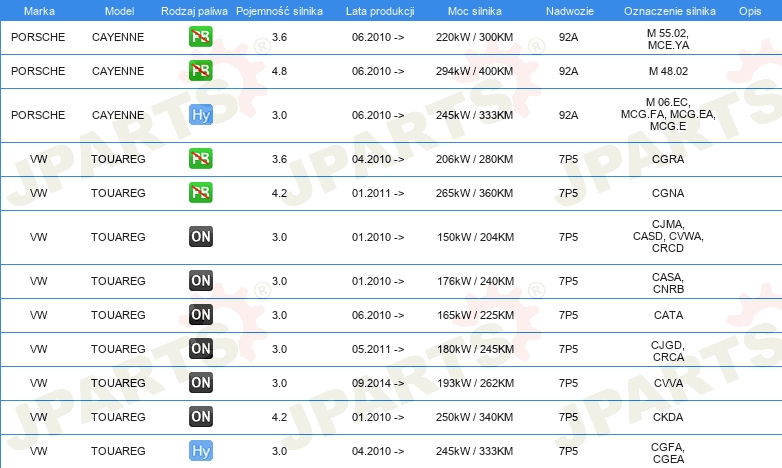The width and height of the screenshot is (782, 468).
Task: Click the 01.2011 -> production date
Action: 378,193
